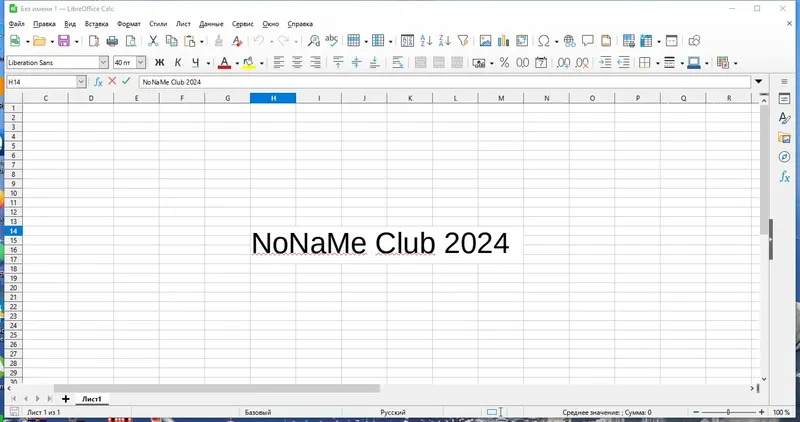The width and height of the screenshot is (800, 422).
Task: Open the Function Wizard fx button
Action: (98, 82)
